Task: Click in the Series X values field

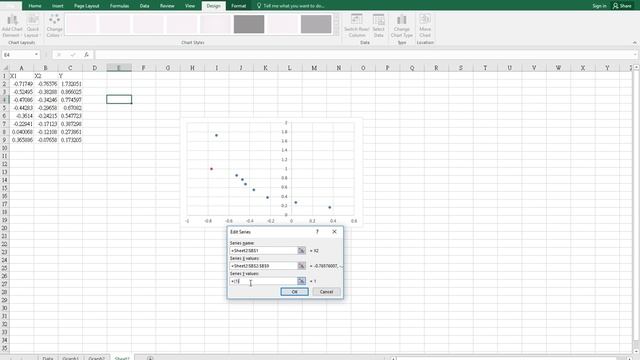Action: point(264,266)
